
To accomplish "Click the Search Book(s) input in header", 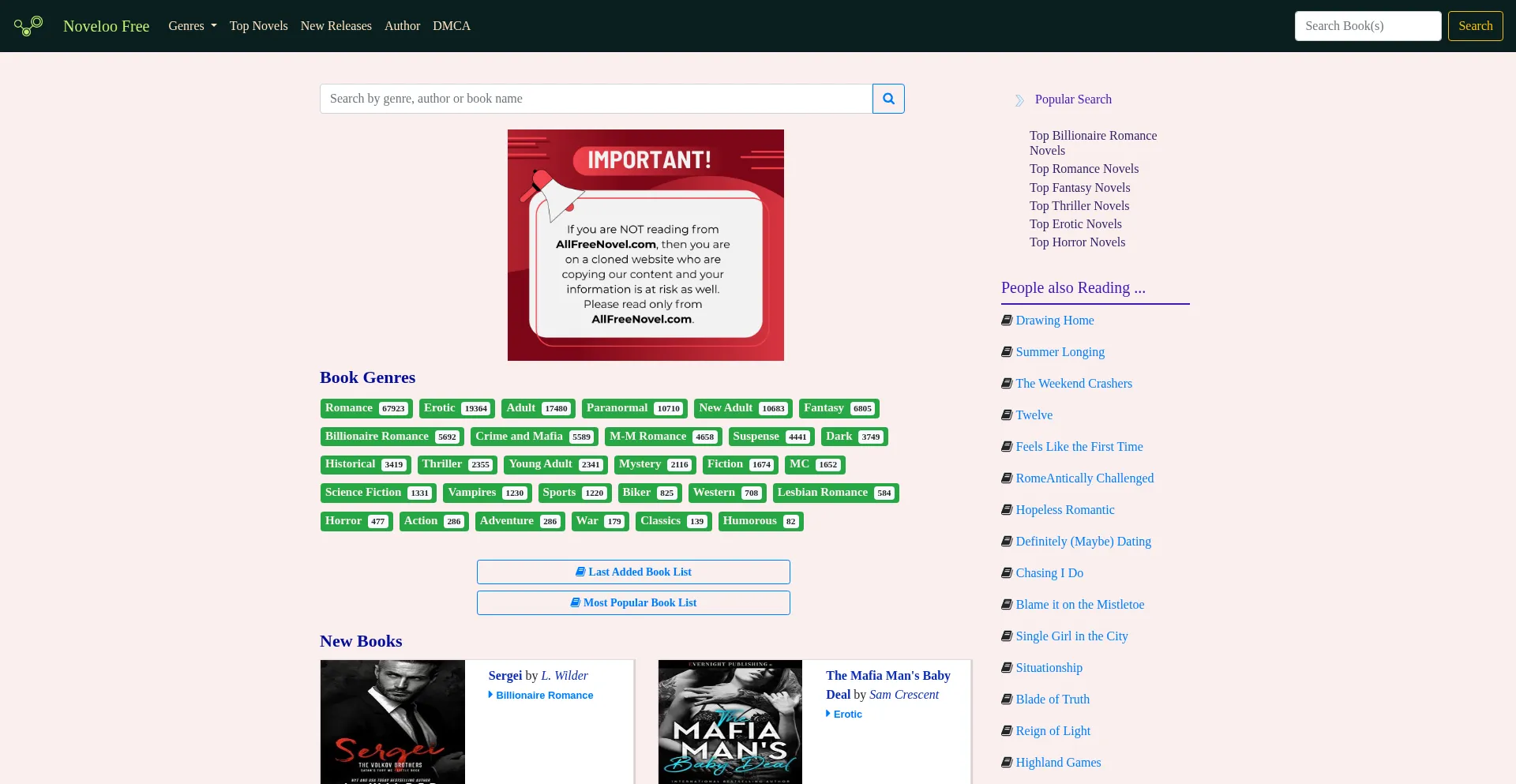I will 1368,26.
